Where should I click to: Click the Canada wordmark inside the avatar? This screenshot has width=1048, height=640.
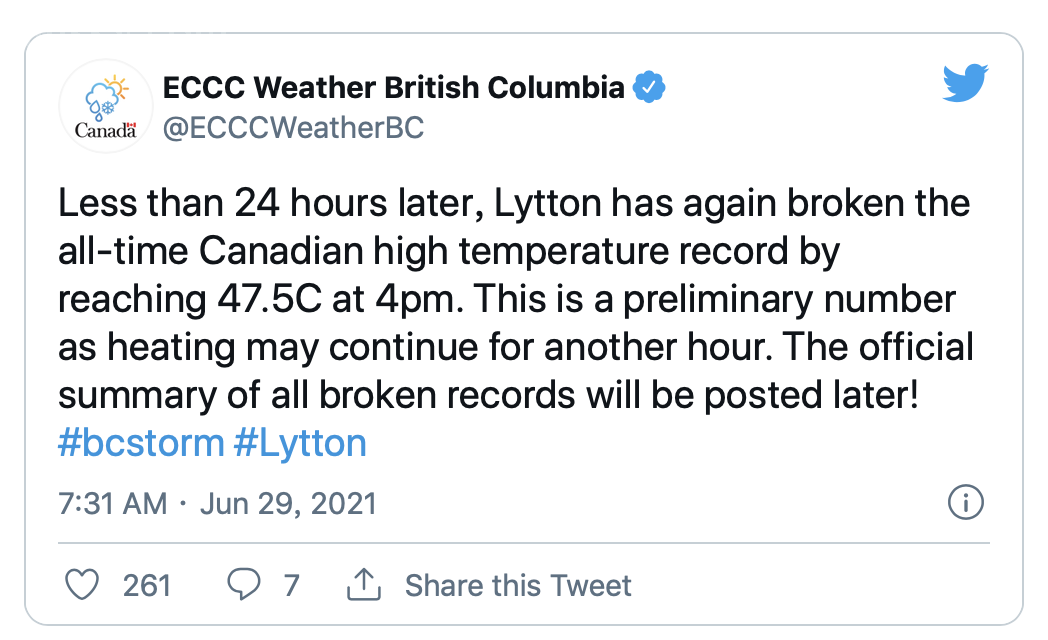click(105, 130)
